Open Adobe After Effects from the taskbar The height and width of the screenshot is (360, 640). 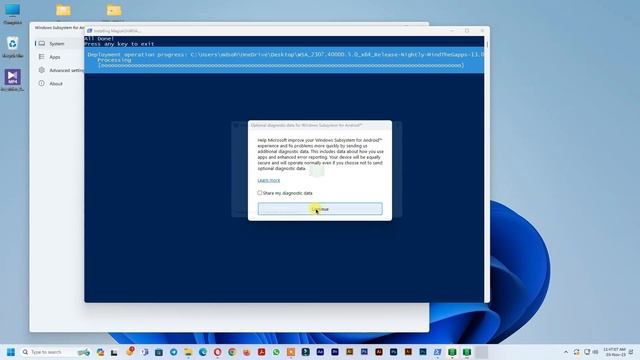[320, 352]
